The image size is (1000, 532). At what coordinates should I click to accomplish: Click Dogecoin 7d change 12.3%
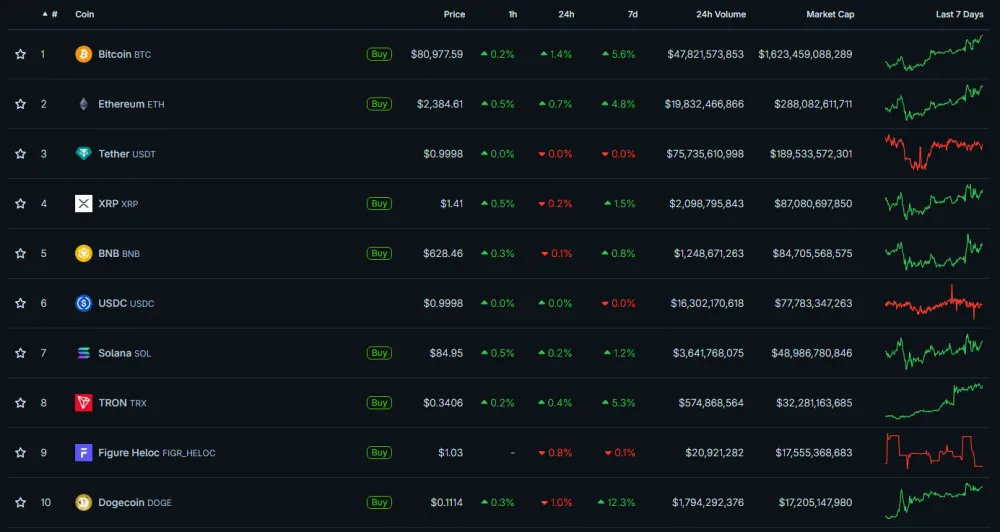[x=616, y=502]
